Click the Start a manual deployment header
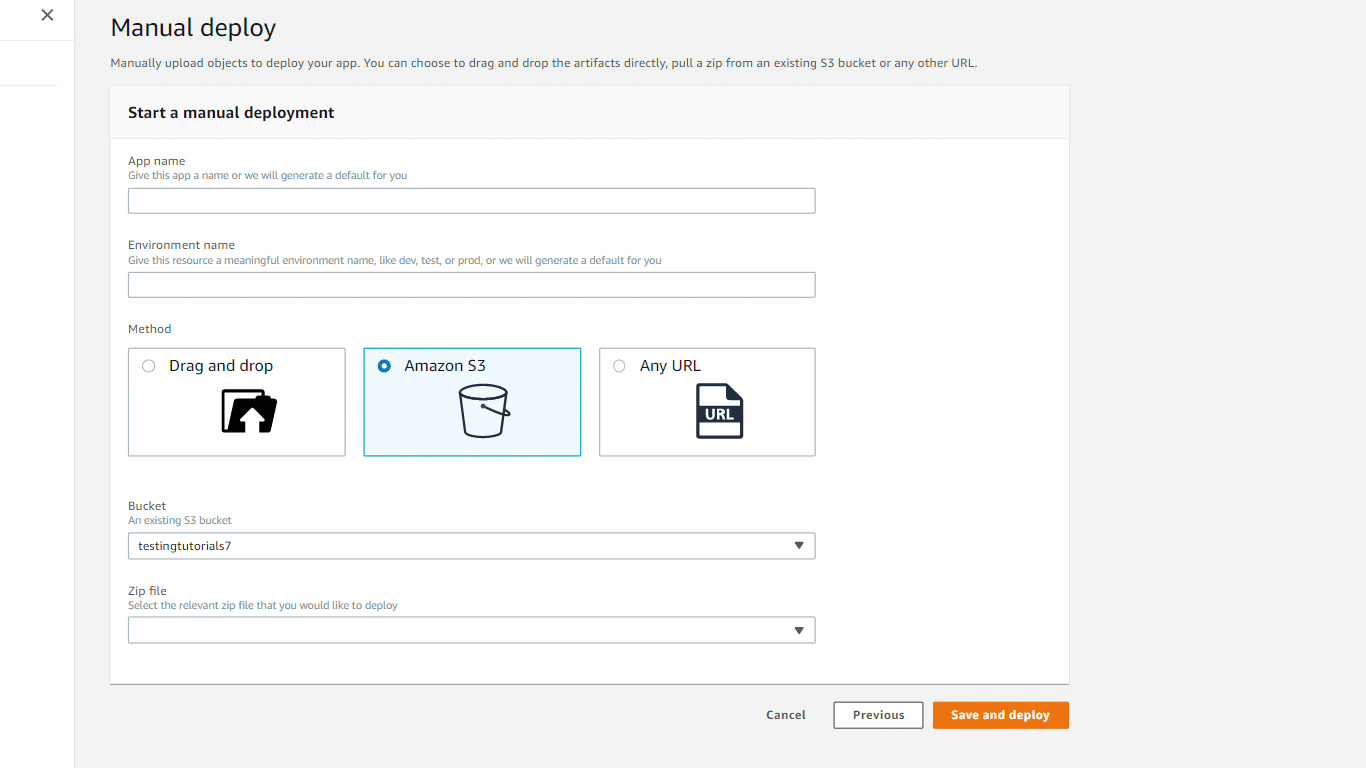The height and width of the screenshot is (768, 1366). point(231,112)
